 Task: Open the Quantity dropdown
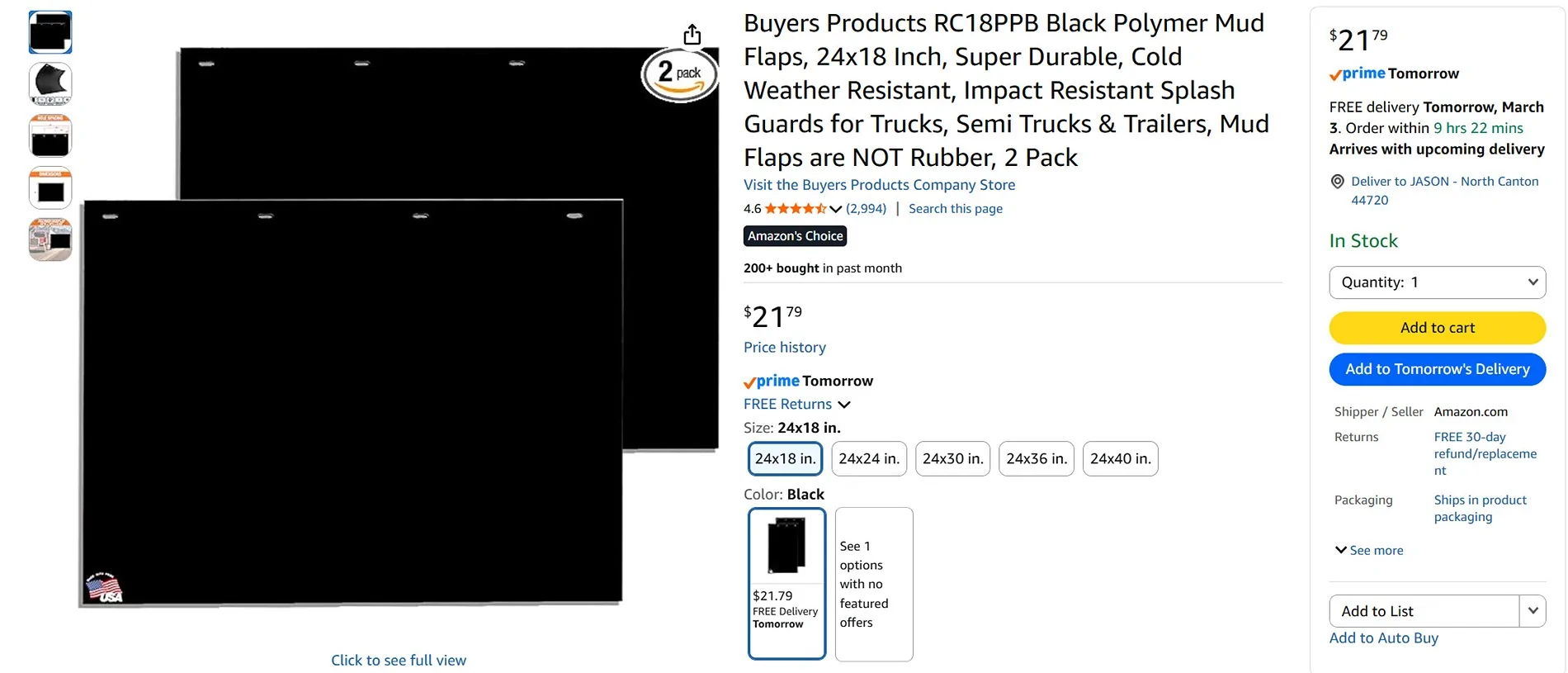(x=1437, y=282)
